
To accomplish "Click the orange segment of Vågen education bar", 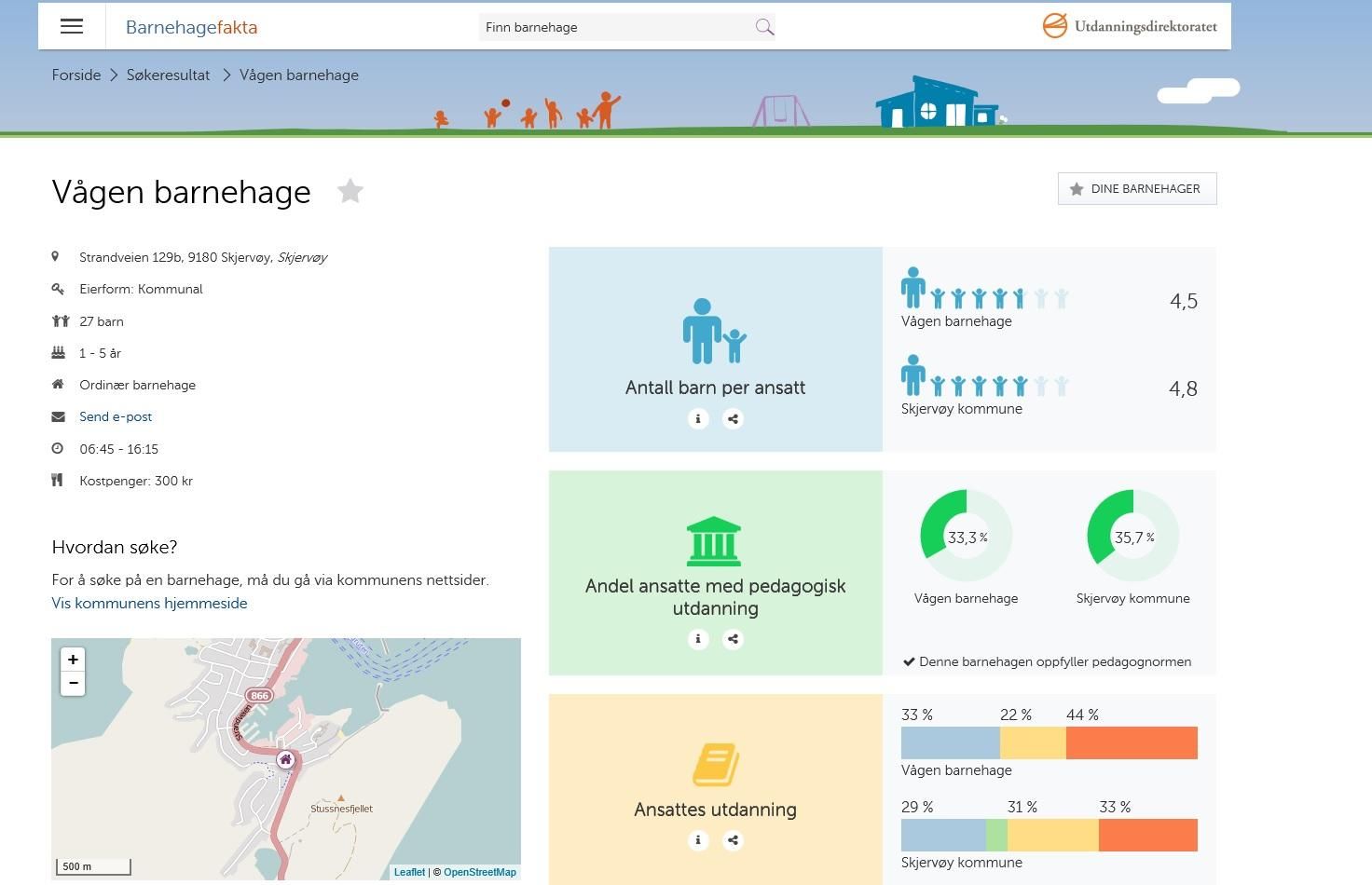I will coord(1132,743).
